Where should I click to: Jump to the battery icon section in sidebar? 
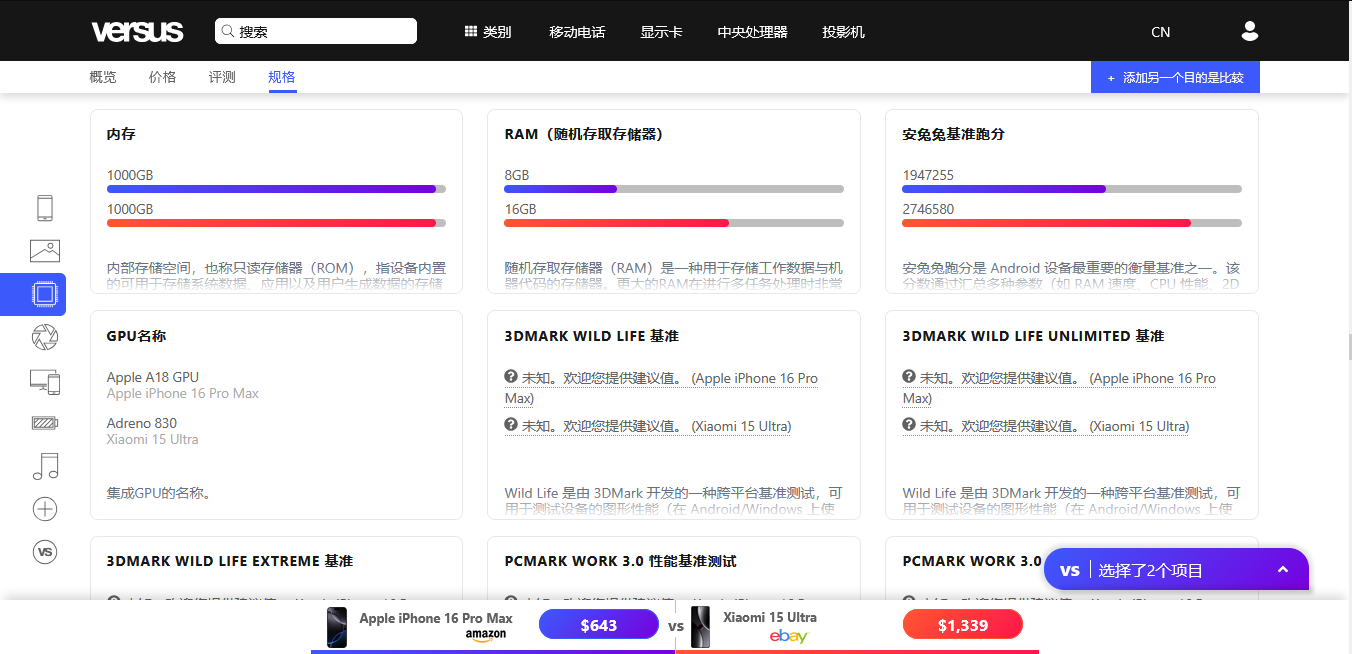(45, 423)
